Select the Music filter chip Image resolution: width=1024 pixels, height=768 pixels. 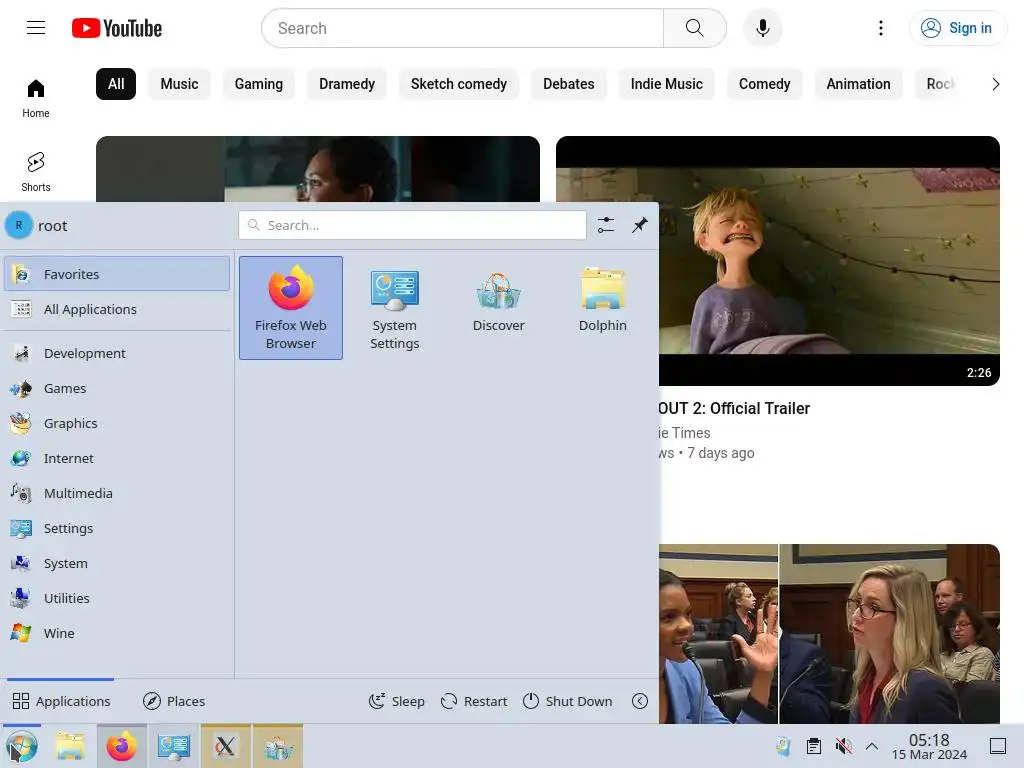pyautogui.click(x=179, y=84)
